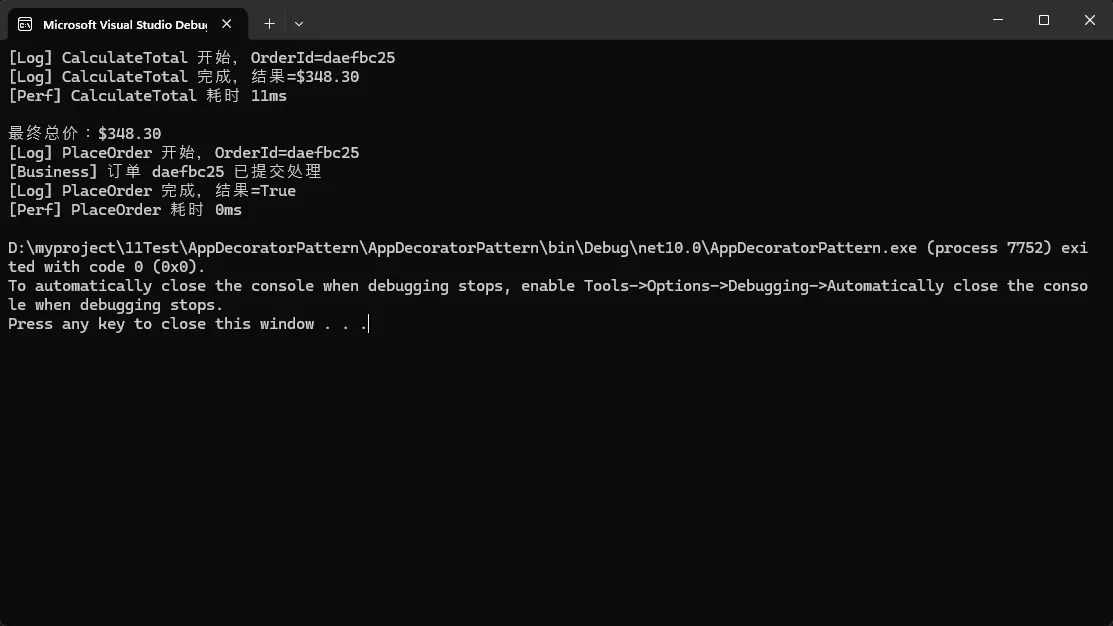Image resolution: width=1113 pixels, height=626 pixels.
Task: Expand the new tab profile dropdown chevron
Action: click(x=299, y=23)
